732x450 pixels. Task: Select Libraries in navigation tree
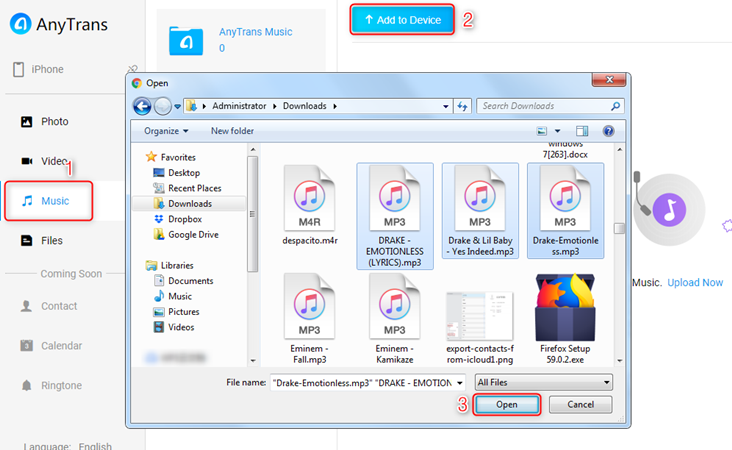pos(169,265)
